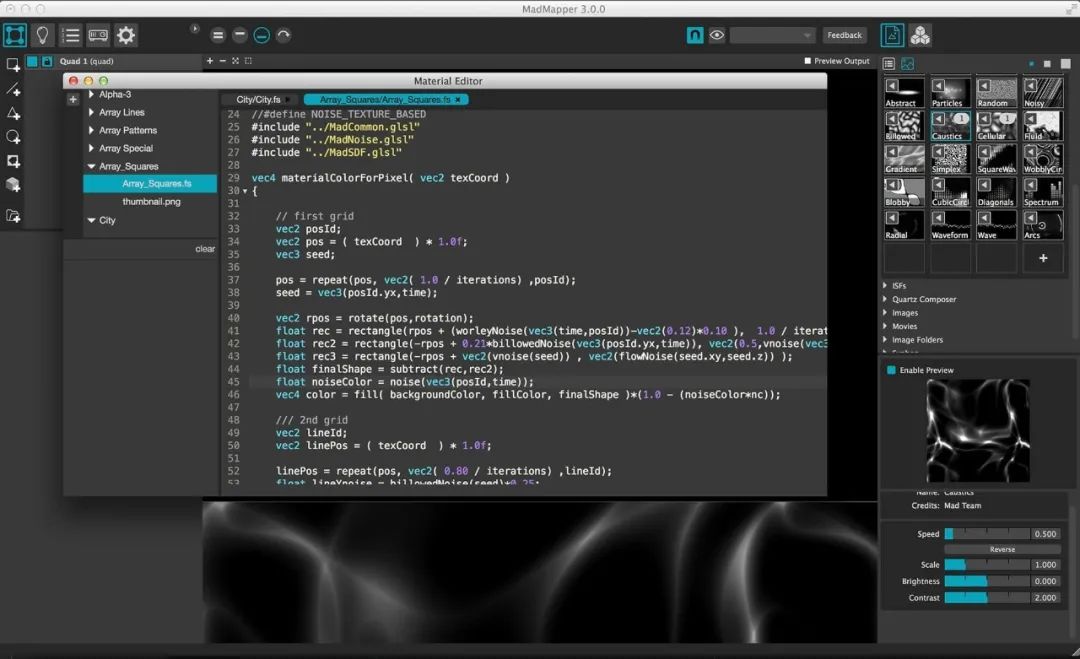Click the highlighted teal round toolbar button
Image resolution: width=1080 pixels, height=659 pixels.
click(x=262, y=35)
